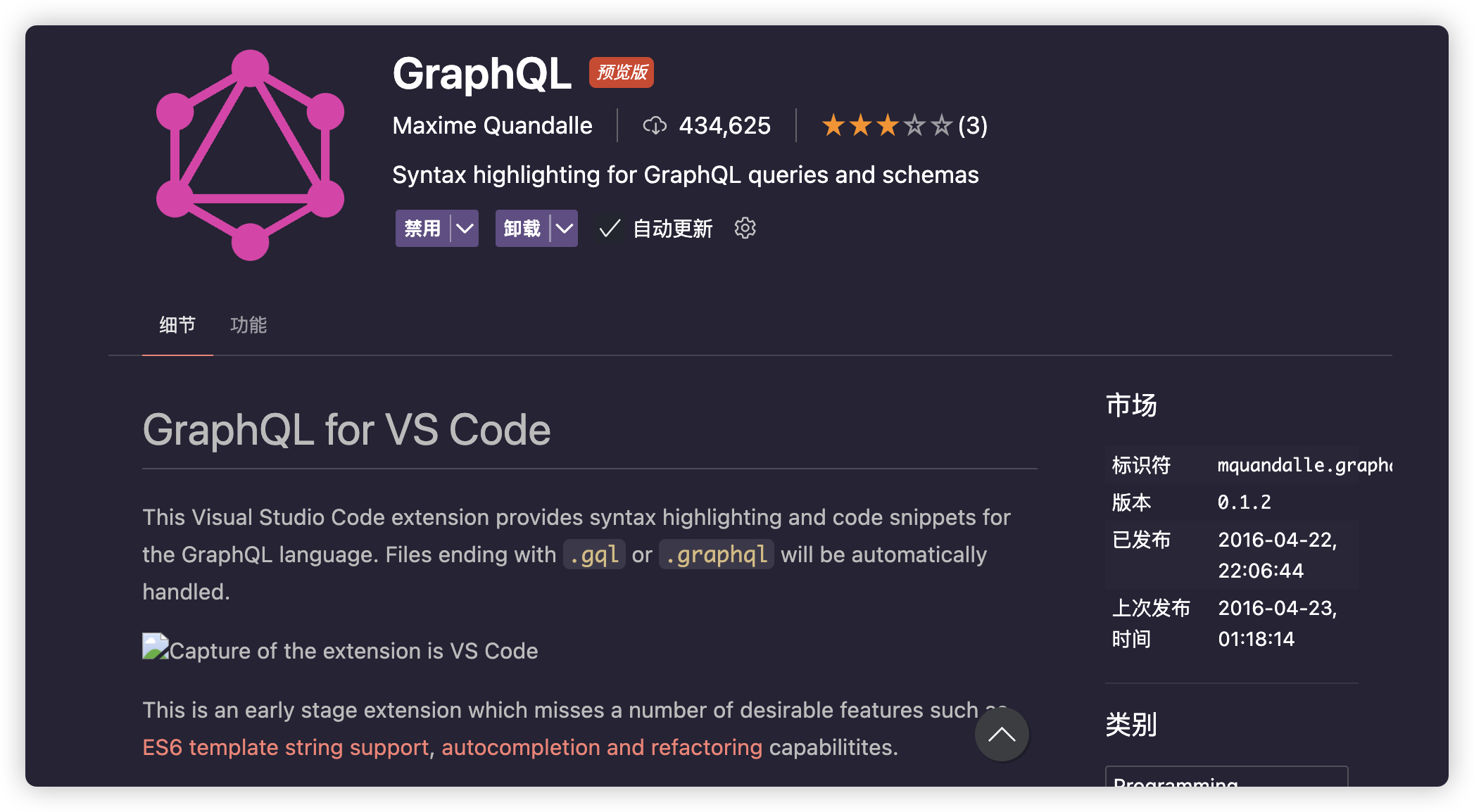This screenshot has height=812, width=1474.
Task: Toggle the 自动更新 auto-update checkbox
Action: [610, 229]
